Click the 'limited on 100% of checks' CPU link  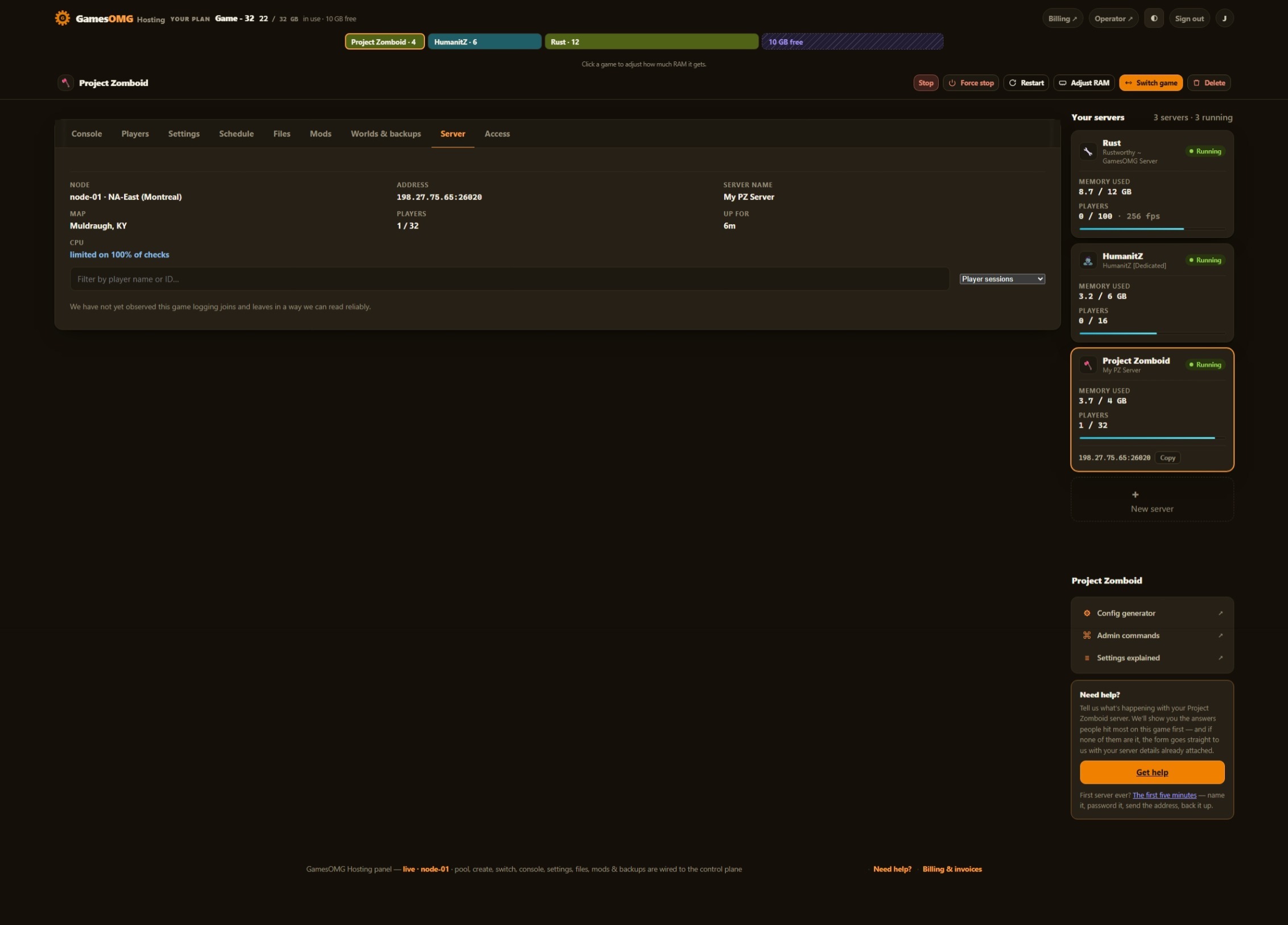click(119, 255)
